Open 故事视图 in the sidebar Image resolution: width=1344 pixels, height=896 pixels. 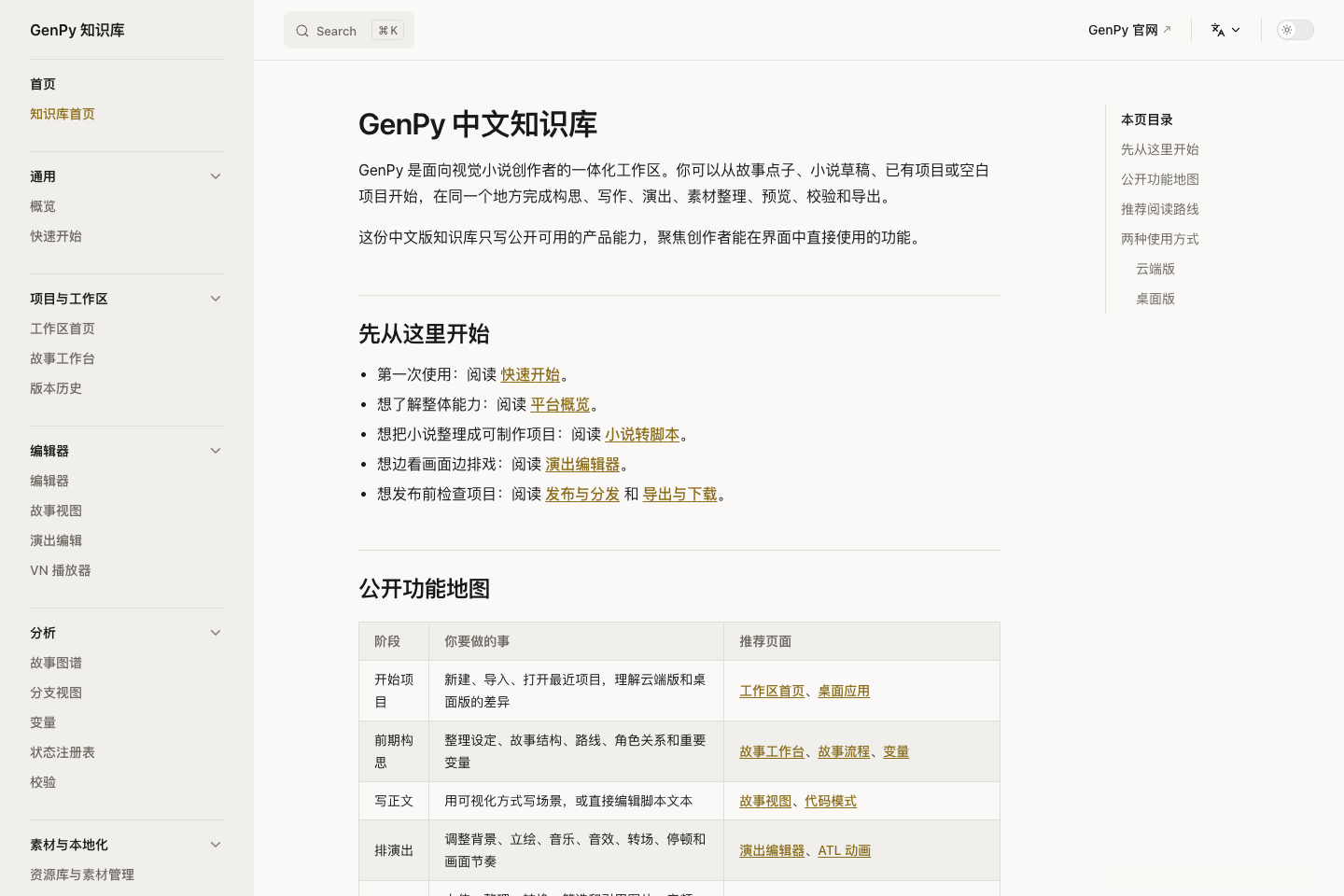(x=56, y=511)
